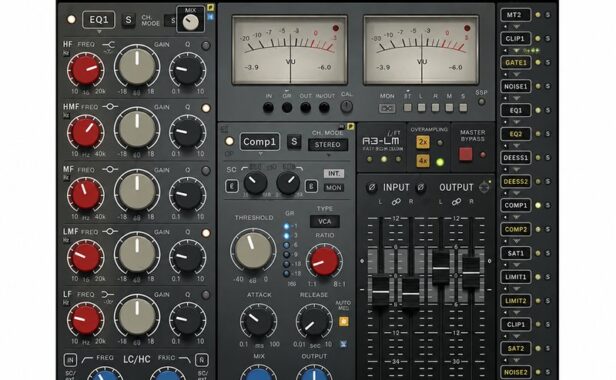
Task: Open the Comp1 CH. MODE STEREO dropdown
Action: [x=328, y=144]
